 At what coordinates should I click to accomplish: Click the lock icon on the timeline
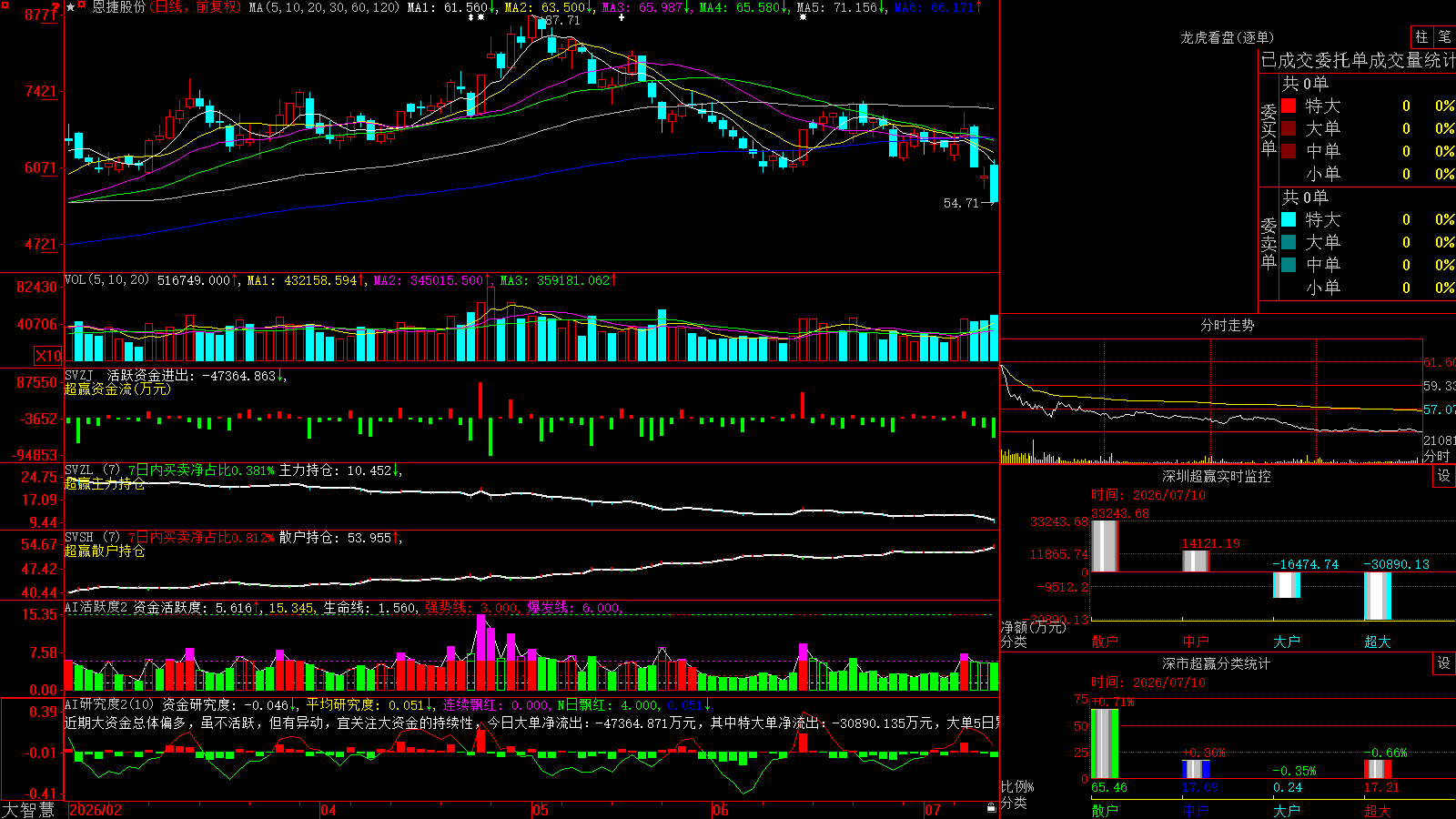(x=992, y=808)
